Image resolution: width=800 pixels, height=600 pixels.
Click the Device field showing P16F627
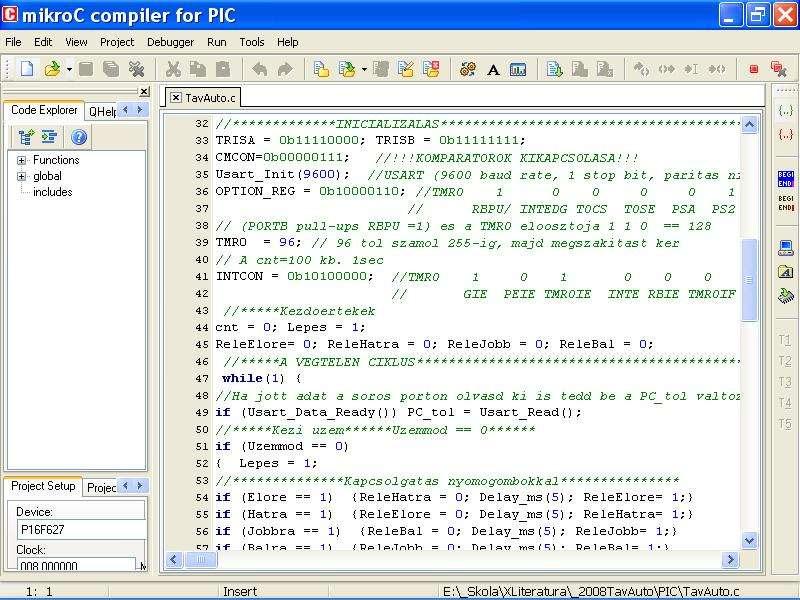[81, 530]
